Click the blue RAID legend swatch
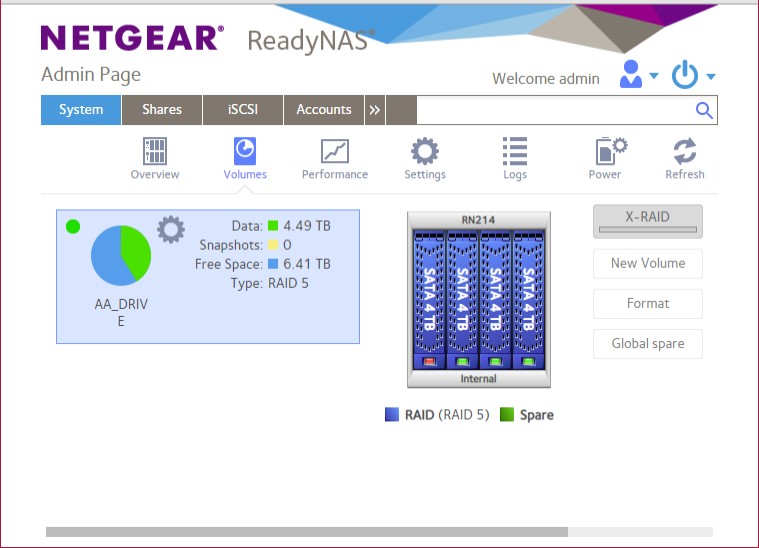Viewport: 759px width, 548px height. pyautogui.click(x=392, y=414)
